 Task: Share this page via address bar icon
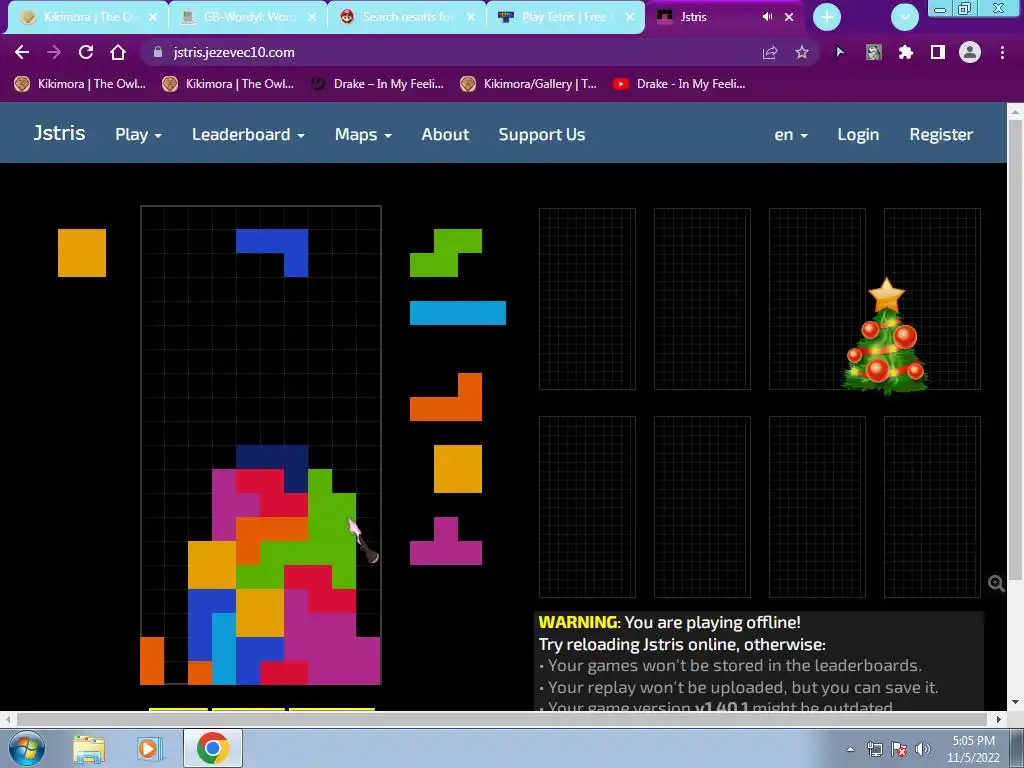tap(770, 52)
